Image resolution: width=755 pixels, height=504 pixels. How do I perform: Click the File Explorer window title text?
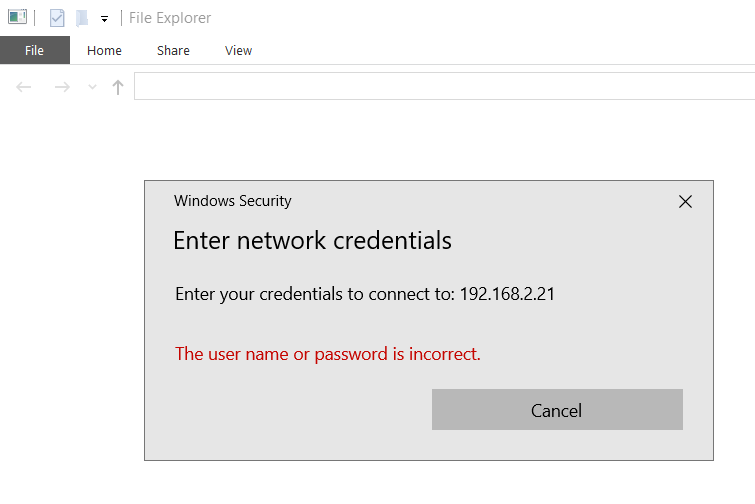click(x=170, y=18)
